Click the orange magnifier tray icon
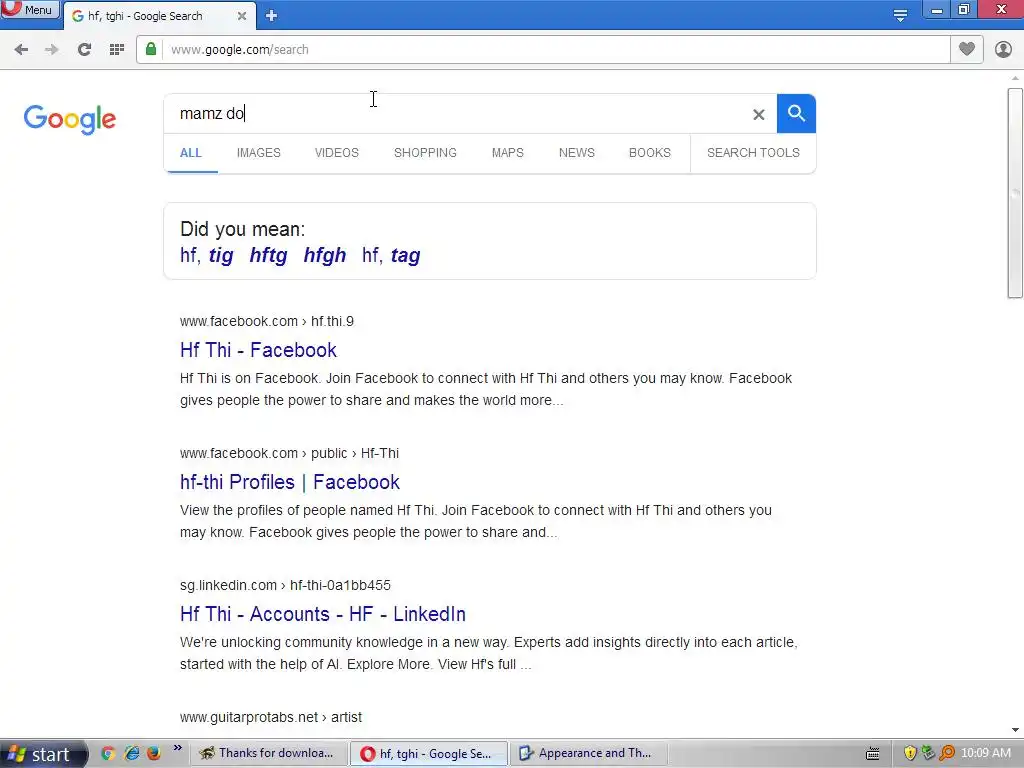 [x=947, y=753]
